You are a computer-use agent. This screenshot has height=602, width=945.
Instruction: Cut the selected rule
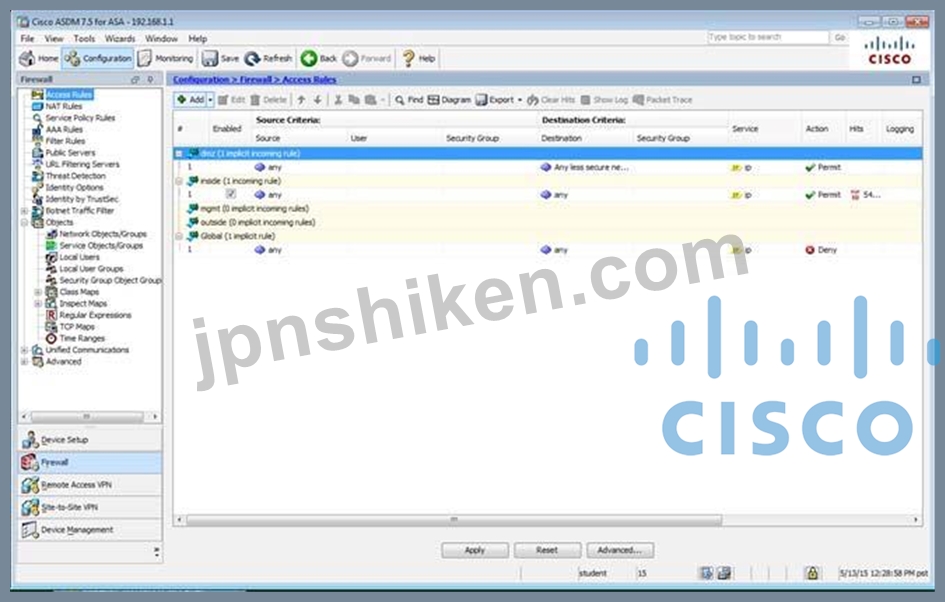338,99
